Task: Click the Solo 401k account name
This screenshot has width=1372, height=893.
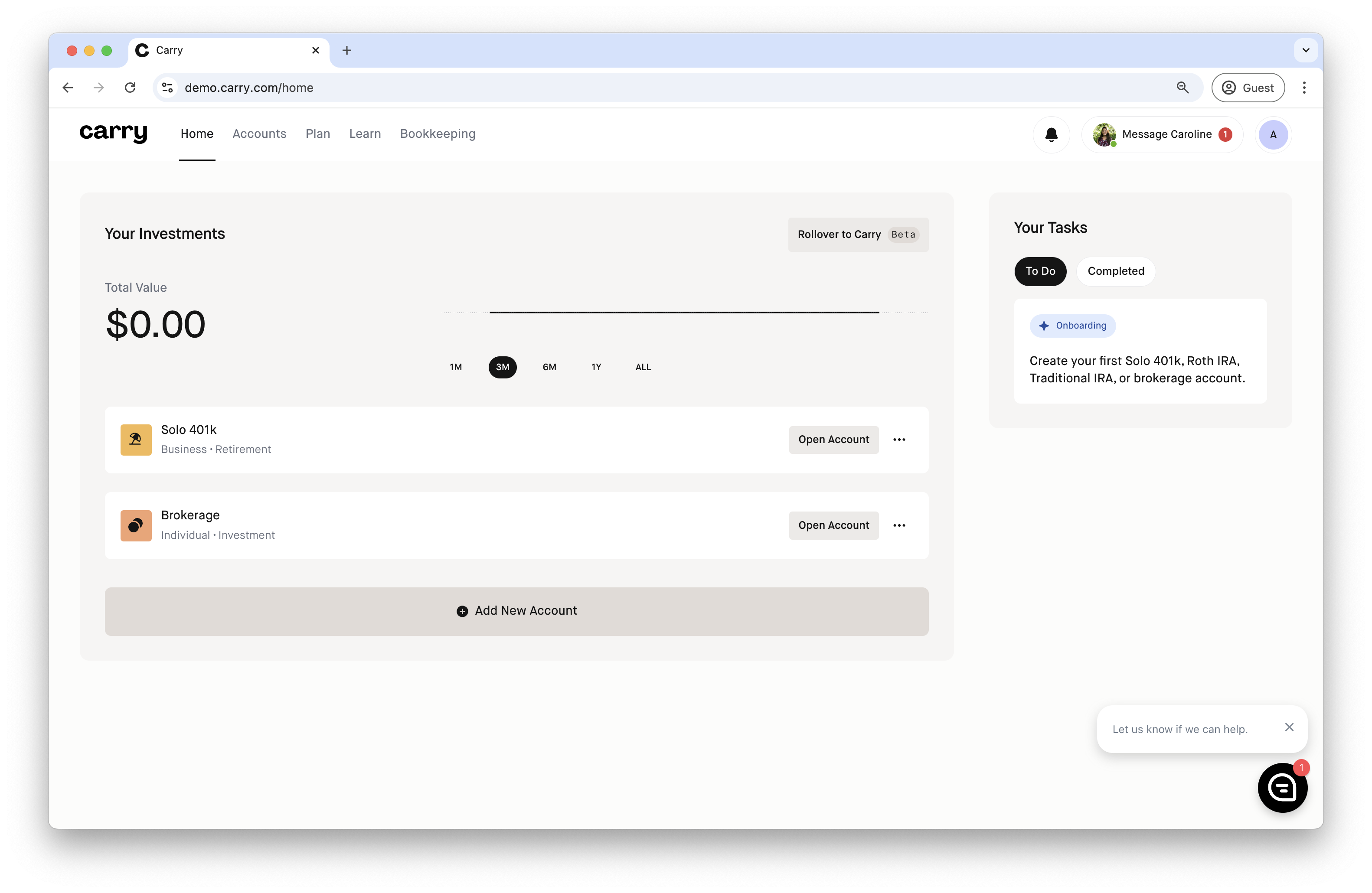Action: point(189,430)
